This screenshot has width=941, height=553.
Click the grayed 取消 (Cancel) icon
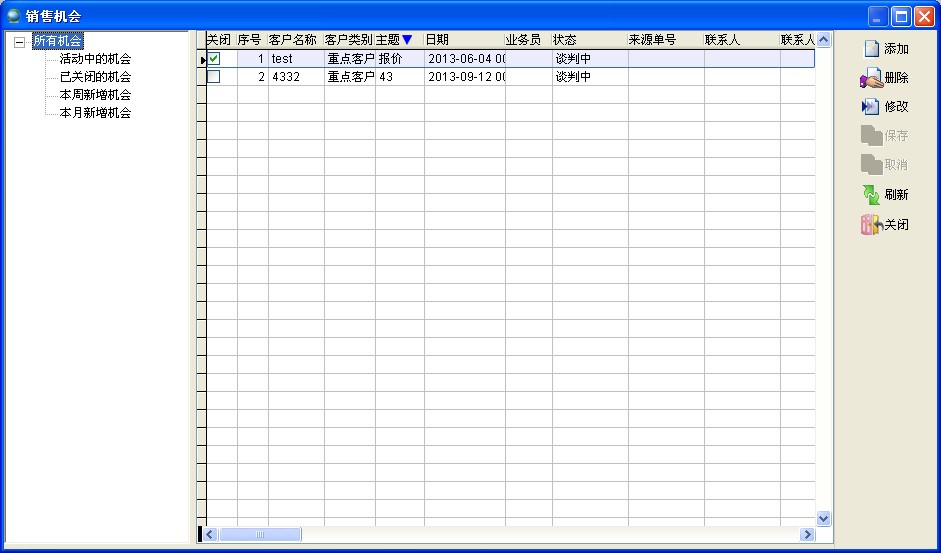[871, 165]
